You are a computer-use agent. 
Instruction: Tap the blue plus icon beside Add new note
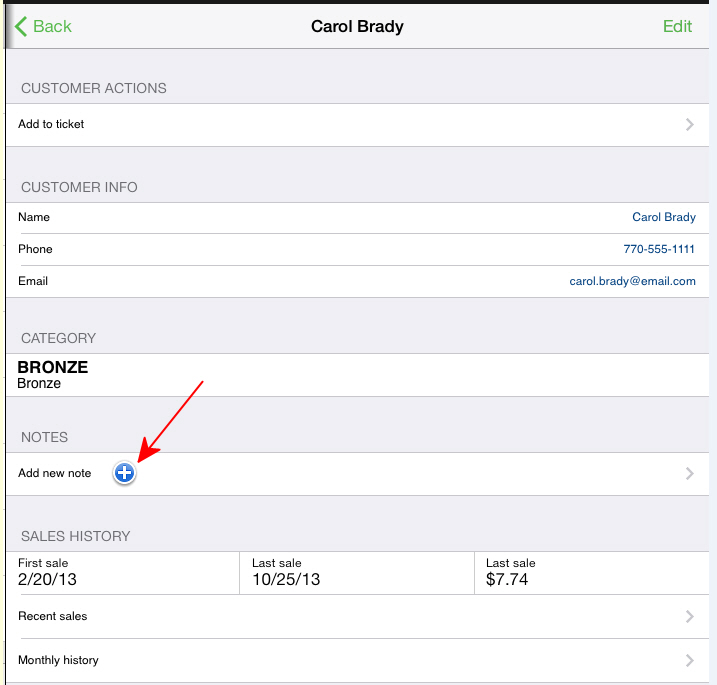124,473
